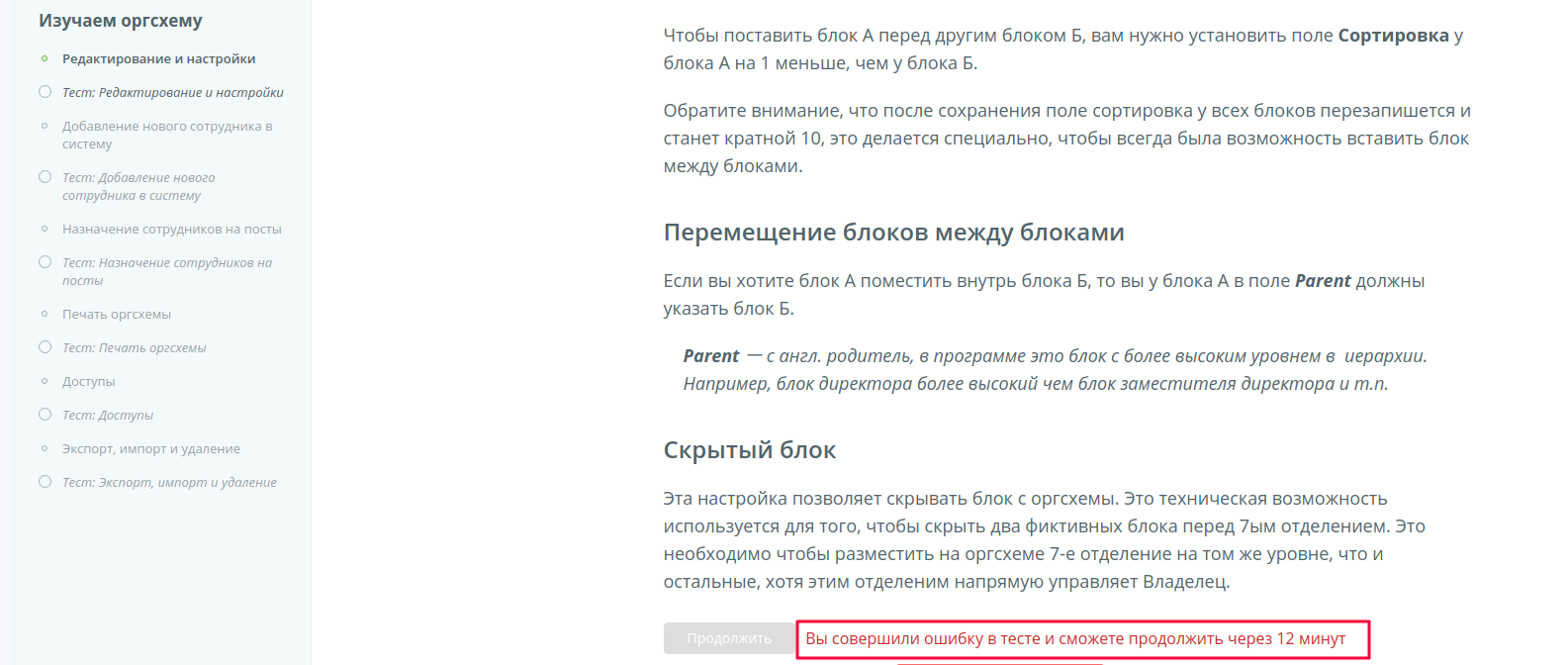The height and width of the screenshot is (665, 1568).
Task: Open lesson "Редактирование и настройки"
Action: pos(158,59)
